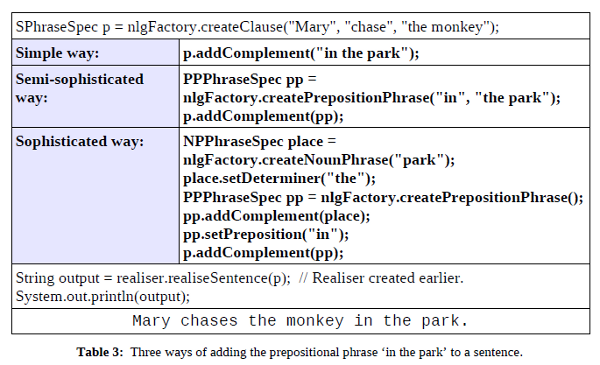Click the 'PPPhraseSpec pp =' line in semi-sophisticated row
Screen dimensions: 600x365
(x=250, y=79)
